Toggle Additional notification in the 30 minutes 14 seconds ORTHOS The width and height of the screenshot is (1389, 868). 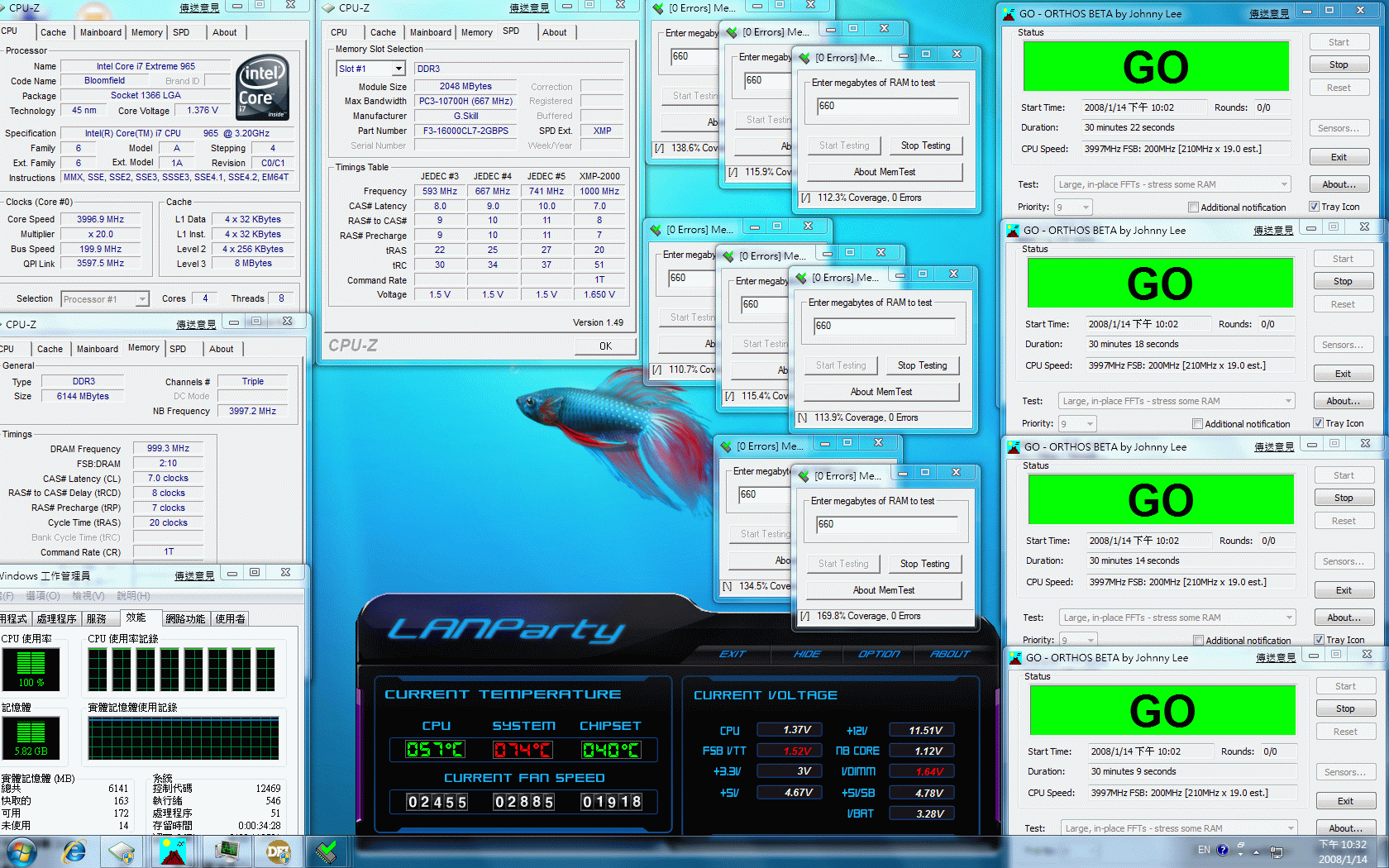(x=1198, y=641)
